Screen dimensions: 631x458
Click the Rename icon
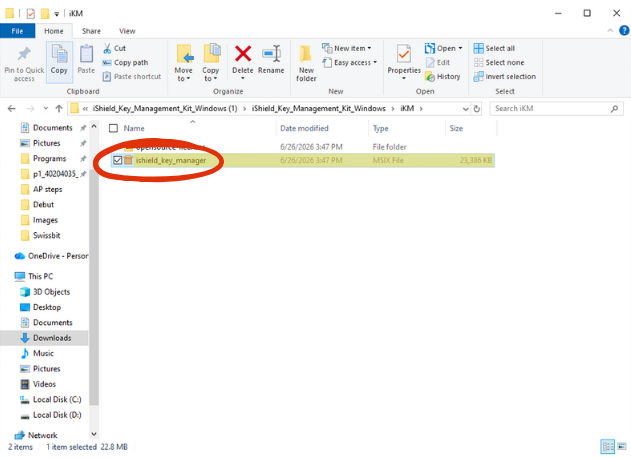(x=271, y=54)
